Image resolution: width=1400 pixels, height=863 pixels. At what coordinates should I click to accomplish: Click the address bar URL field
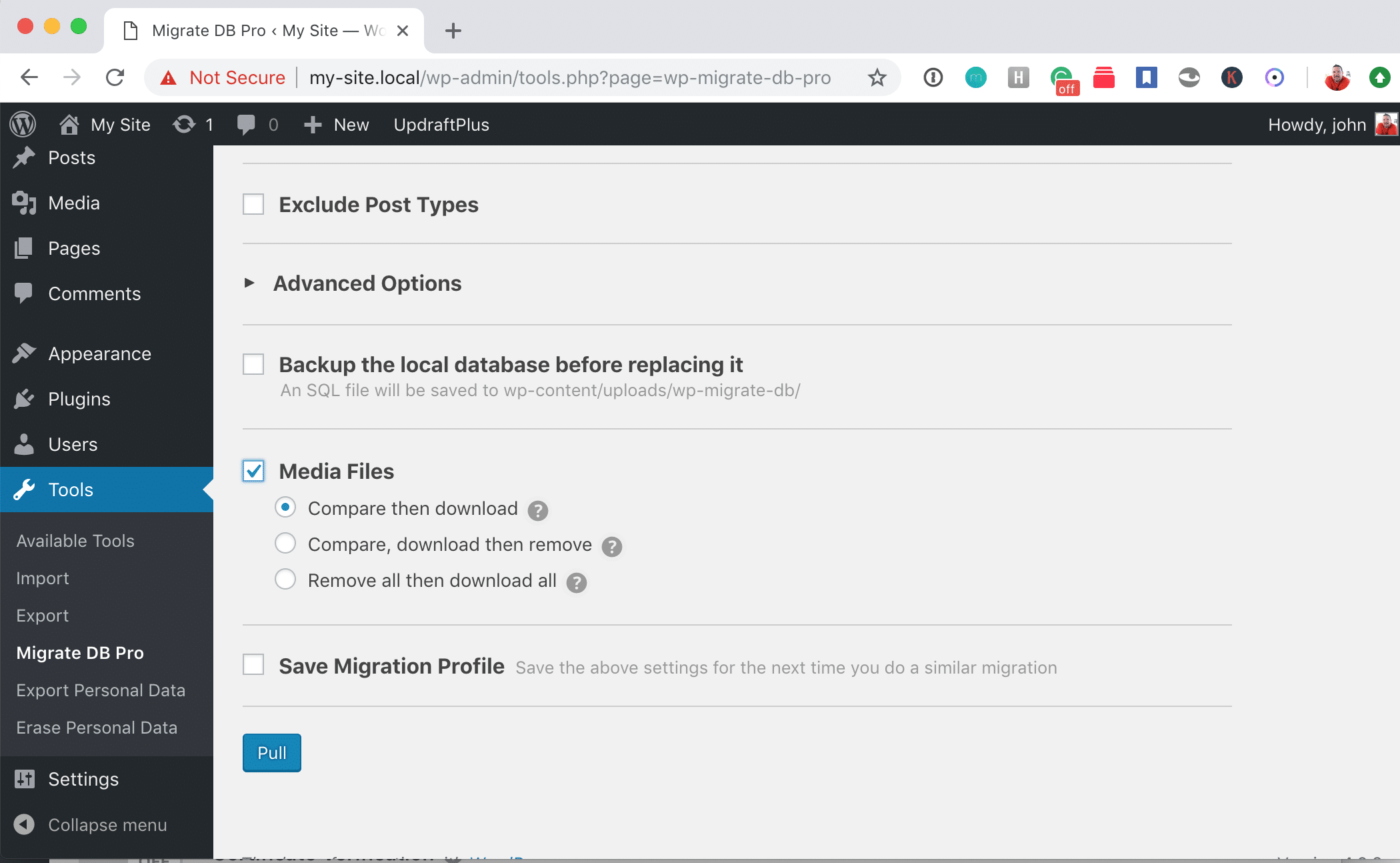pos(569,78)
